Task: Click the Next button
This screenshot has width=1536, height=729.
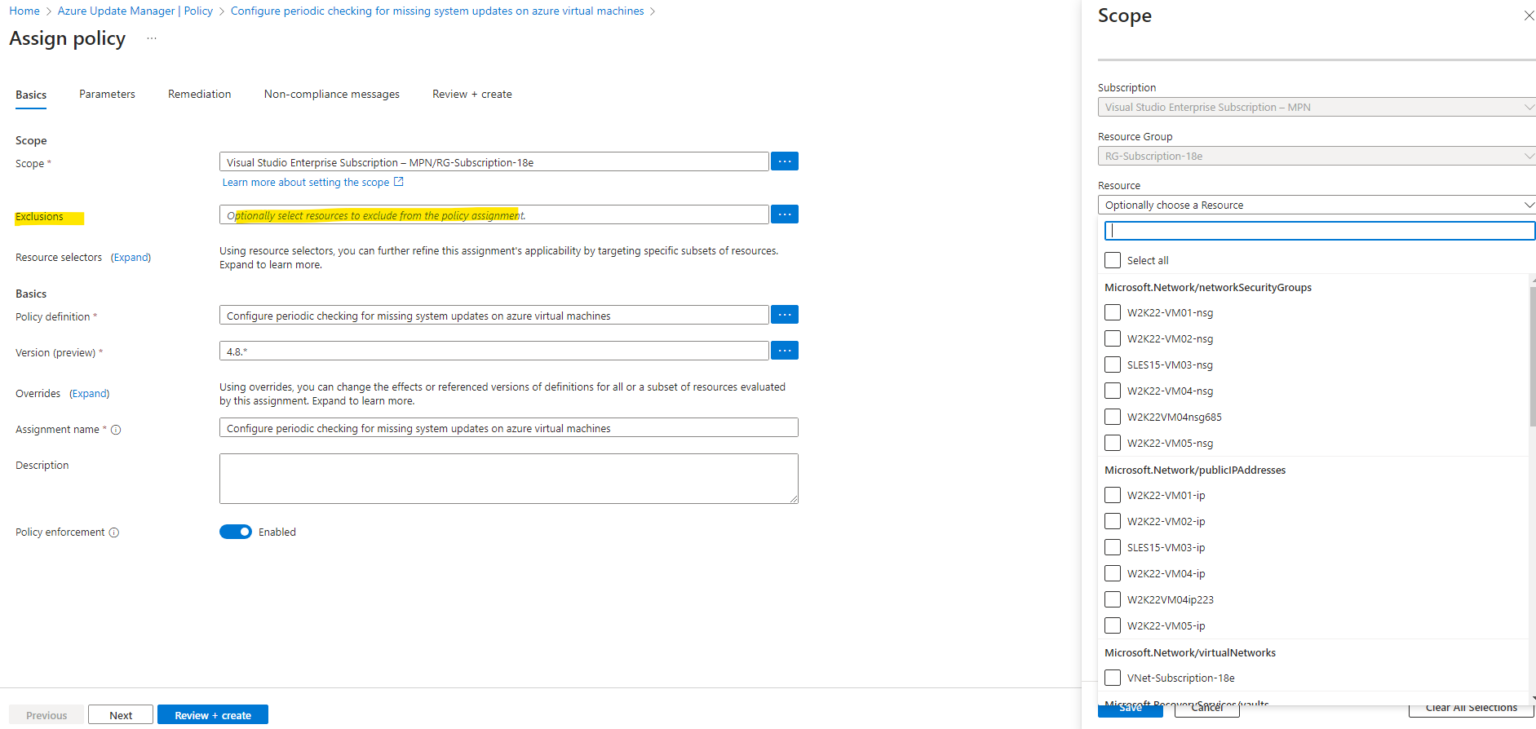Action: pyautogui.click(x=121, y=715)
